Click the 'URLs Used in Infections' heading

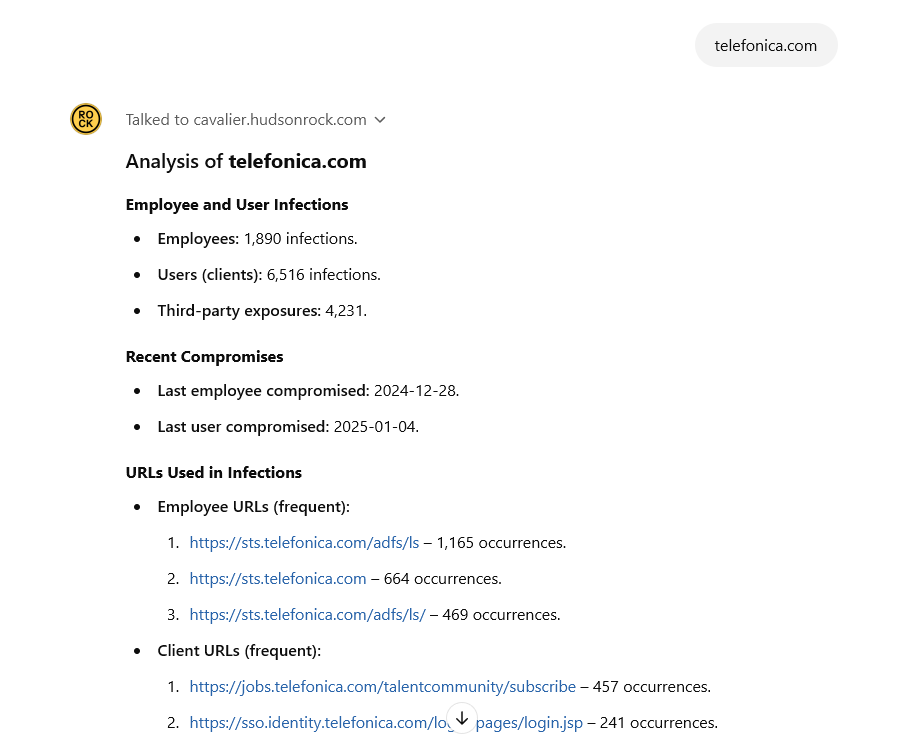pos(214,472)
